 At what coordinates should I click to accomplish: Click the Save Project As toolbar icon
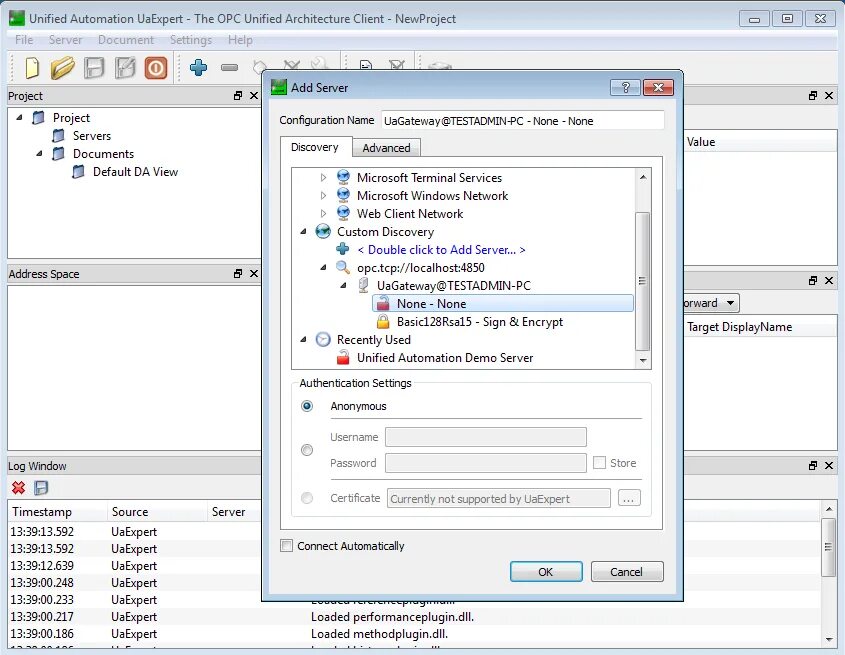point(125,68)
